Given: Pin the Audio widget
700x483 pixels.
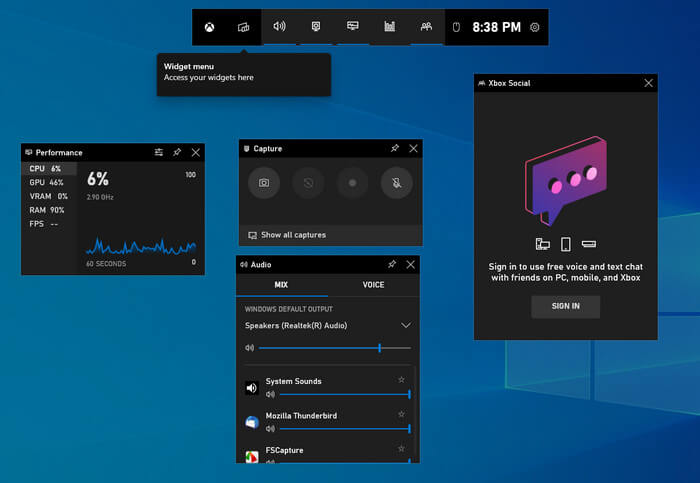Looking at the screenshot, I should 392,264.
